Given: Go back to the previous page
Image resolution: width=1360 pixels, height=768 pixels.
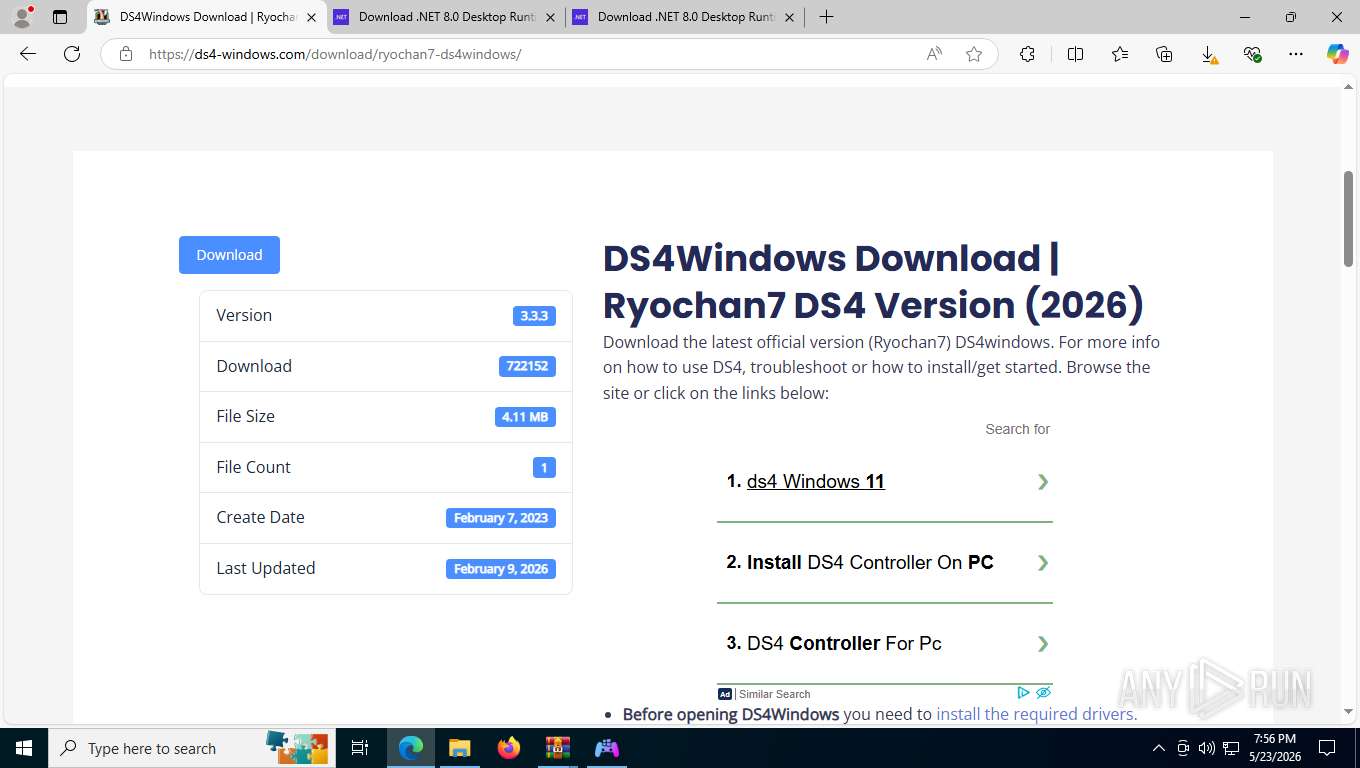Looking at the screenshot, I should pyautogui.click(x=28, y=54).
